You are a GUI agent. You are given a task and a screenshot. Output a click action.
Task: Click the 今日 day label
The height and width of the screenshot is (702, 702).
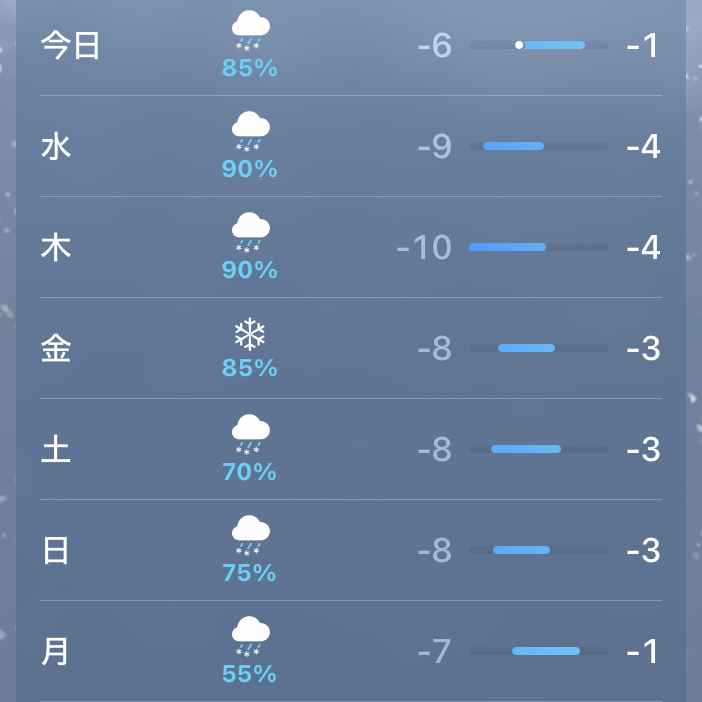tap(71, 46)
